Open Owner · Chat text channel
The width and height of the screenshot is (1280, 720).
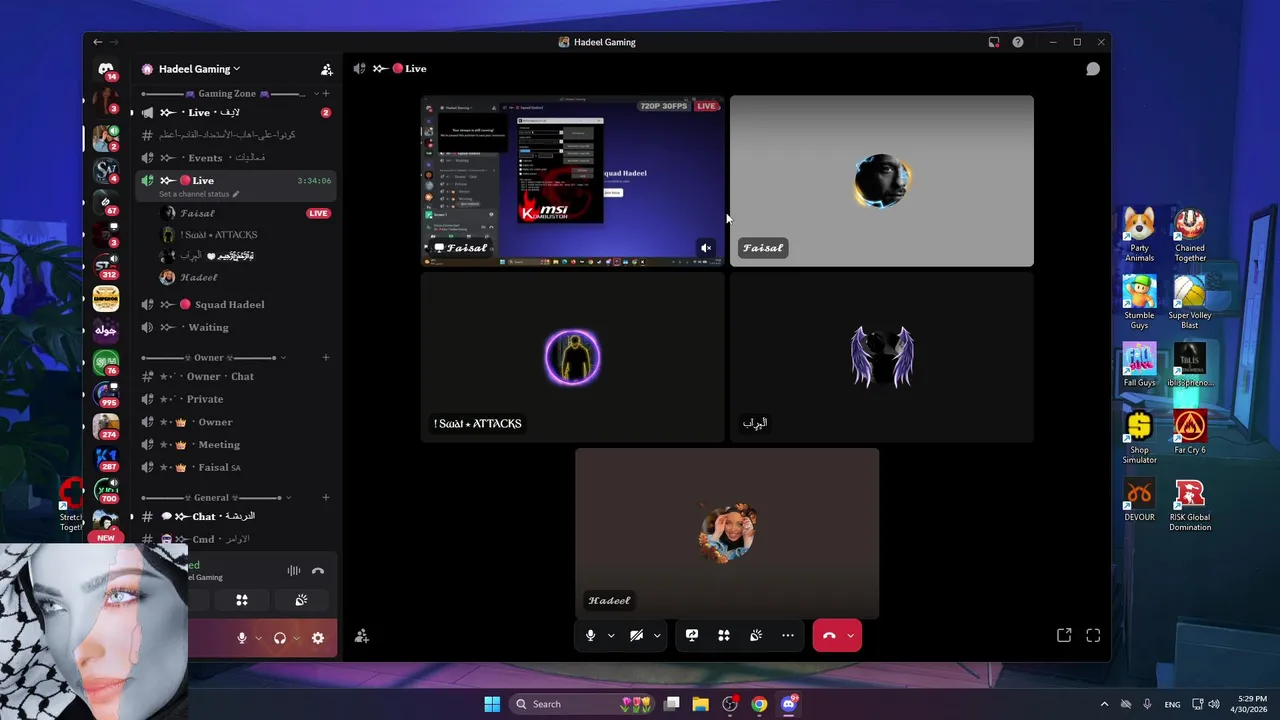click(236, 376)
